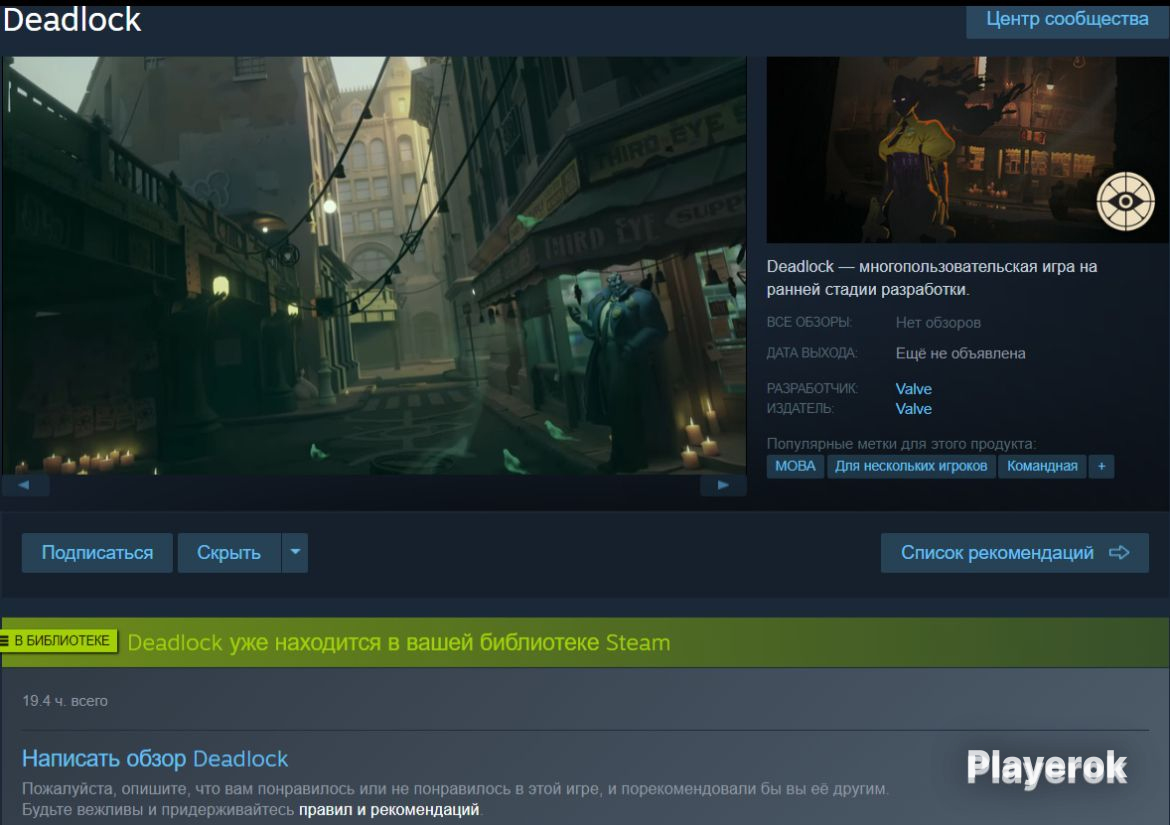Image resolution: width=1170 pixels, height=825 pixels.
Task: Click the screenshot strip scrollbar track
Action: [x=374, y=486]
